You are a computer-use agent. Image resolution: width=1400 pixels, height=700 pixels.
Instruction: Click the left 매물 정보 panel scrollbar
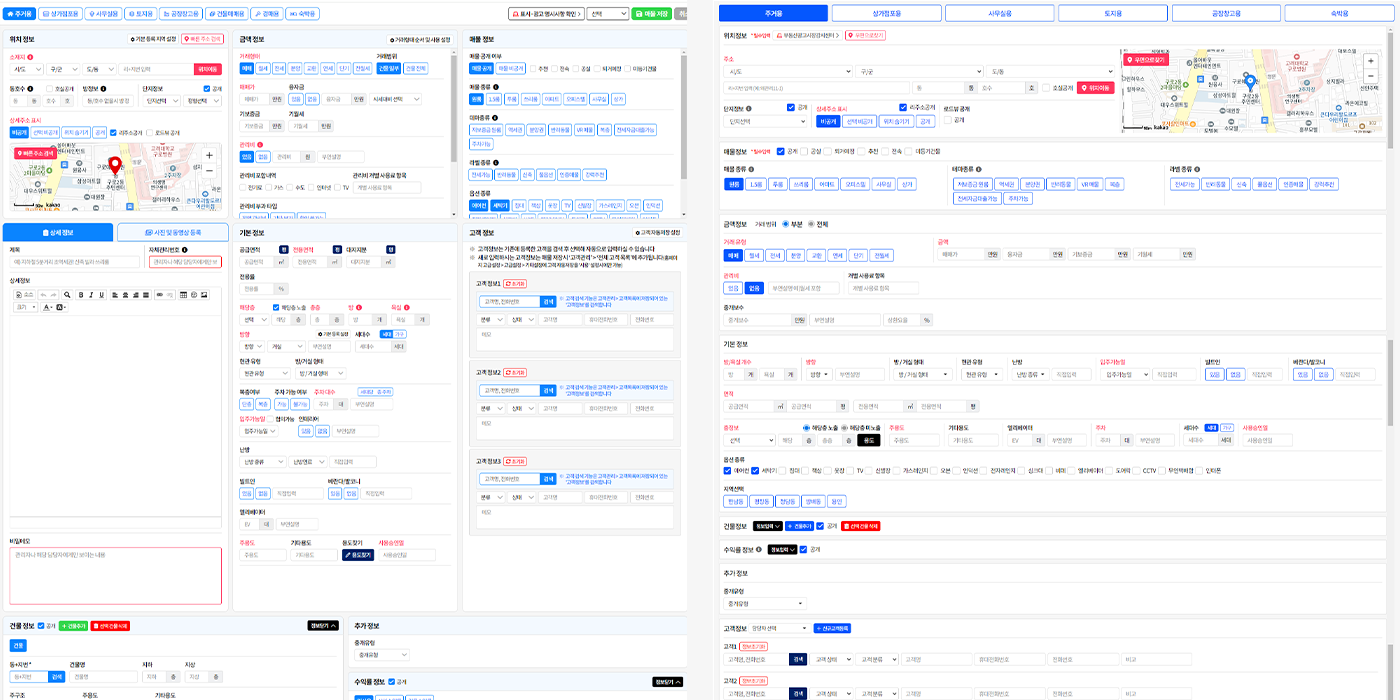[684, 117]
